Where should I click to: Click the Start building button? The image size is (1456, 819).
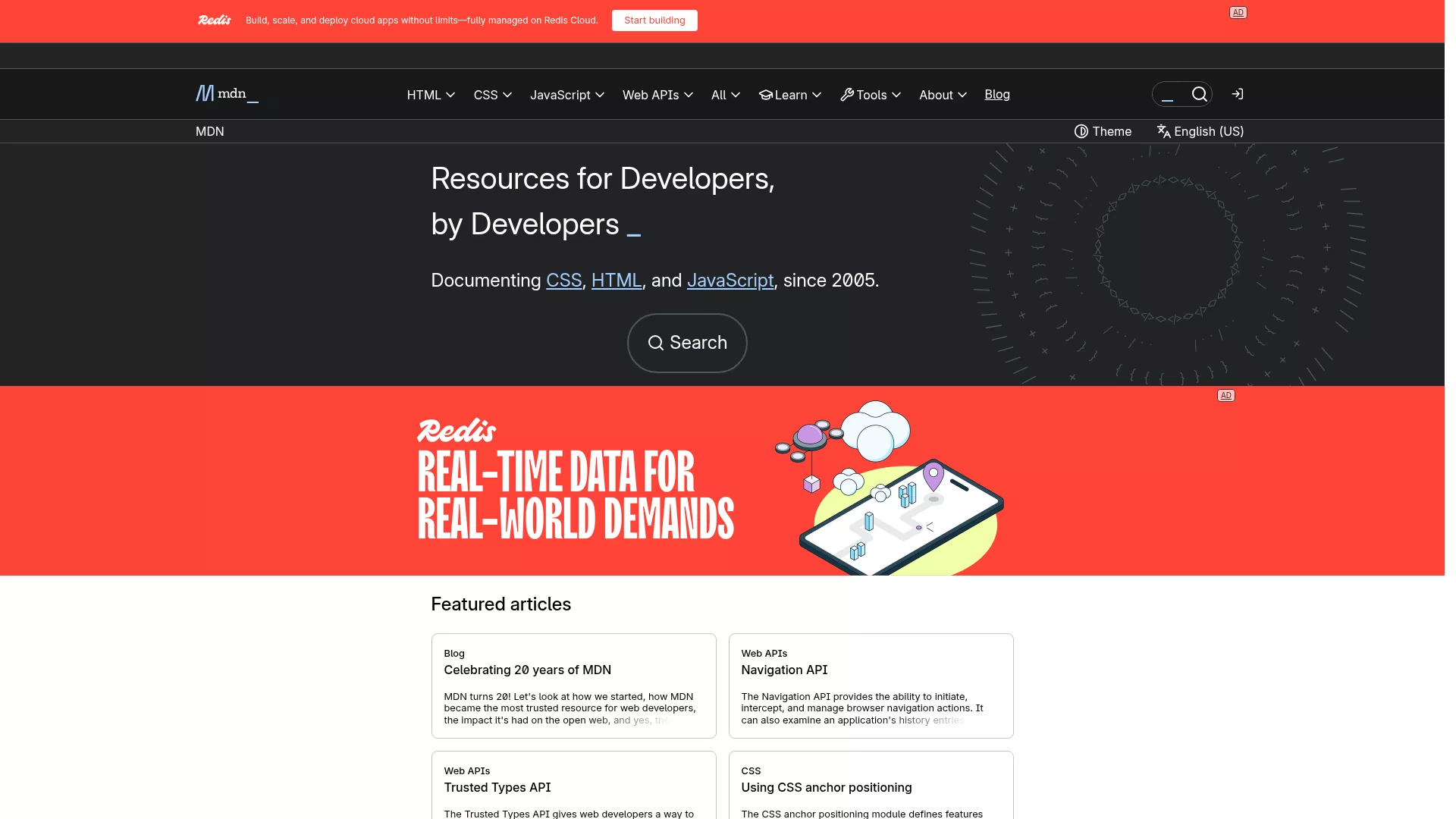[654, 20]
